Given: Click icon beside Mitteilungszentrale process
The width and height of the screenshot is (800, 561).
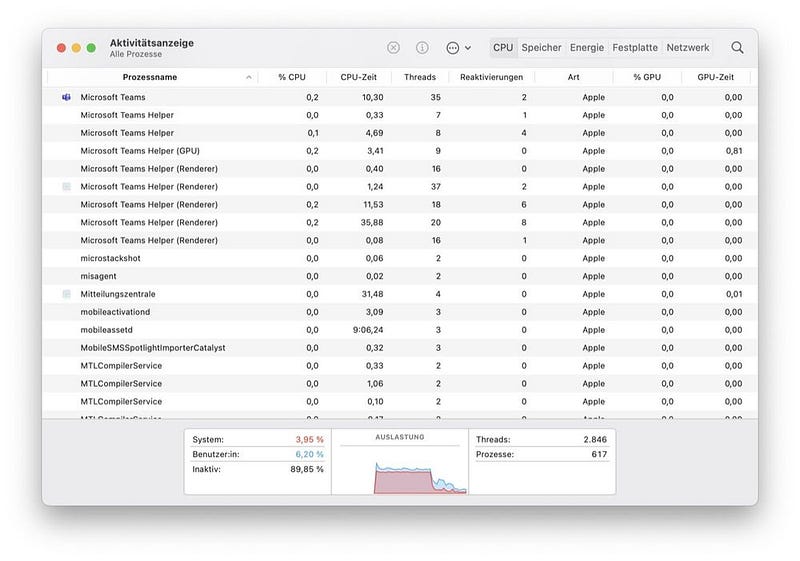Looking at the screenshot, I should point(66,294).
